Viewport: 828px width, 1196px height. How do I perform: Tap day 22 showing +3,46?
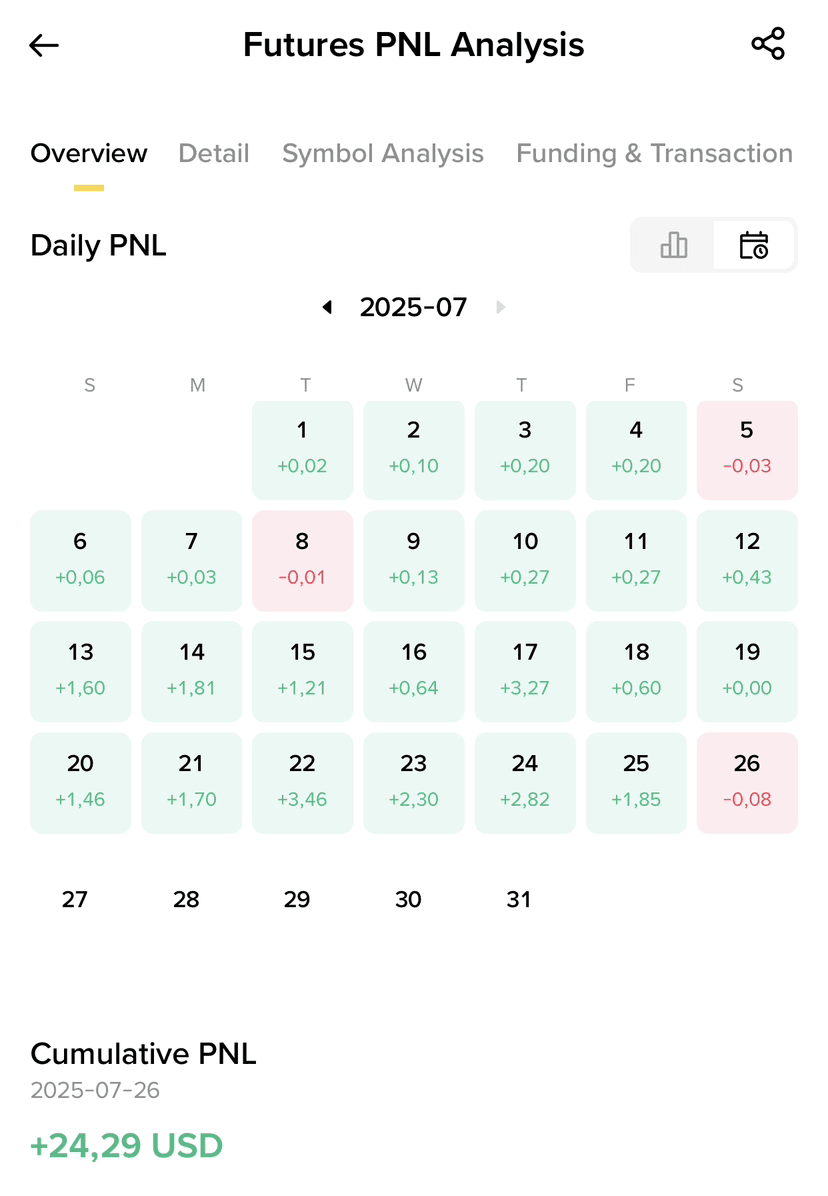302,782
